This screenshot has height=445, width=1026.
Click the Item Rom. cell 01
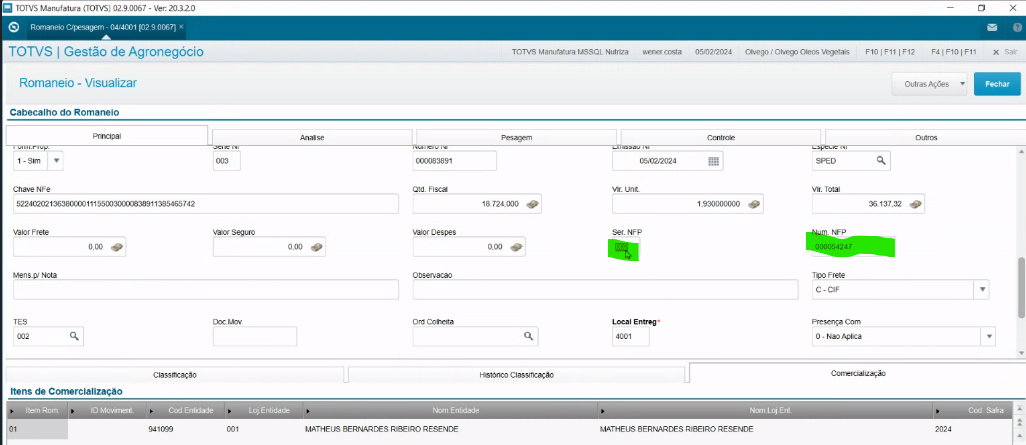tap(37, 429)
